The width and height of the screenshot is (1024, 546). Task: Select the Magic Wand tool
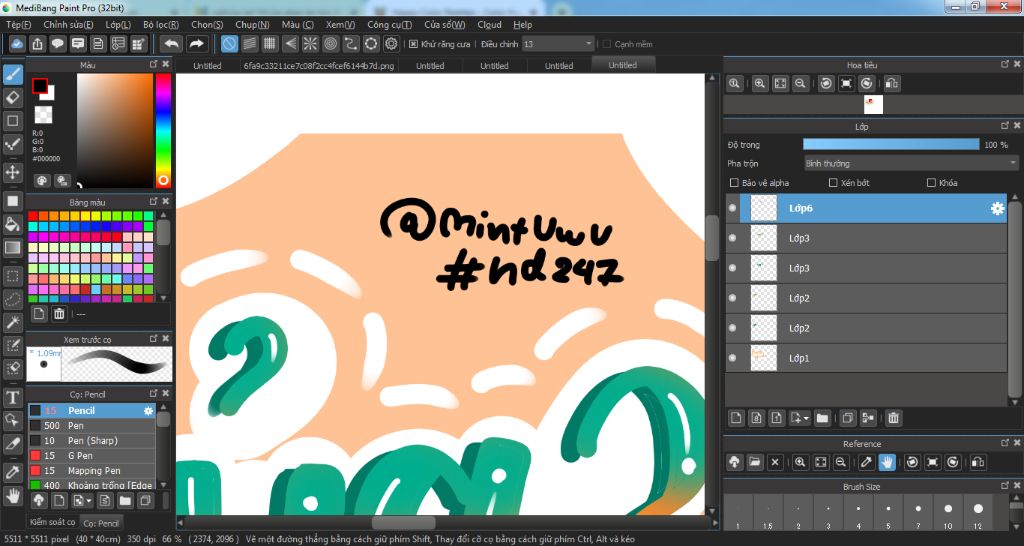[12, 322]
